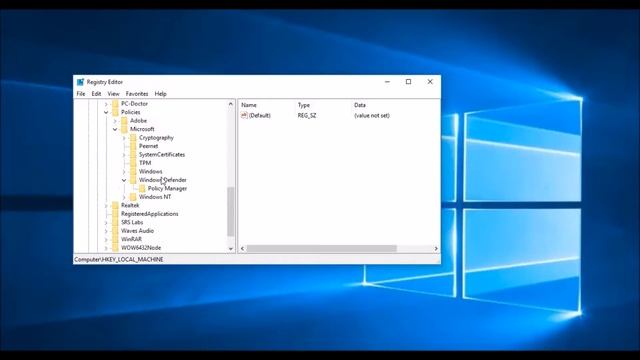Select the Cryptography folder icon

(x=133, y=138)
